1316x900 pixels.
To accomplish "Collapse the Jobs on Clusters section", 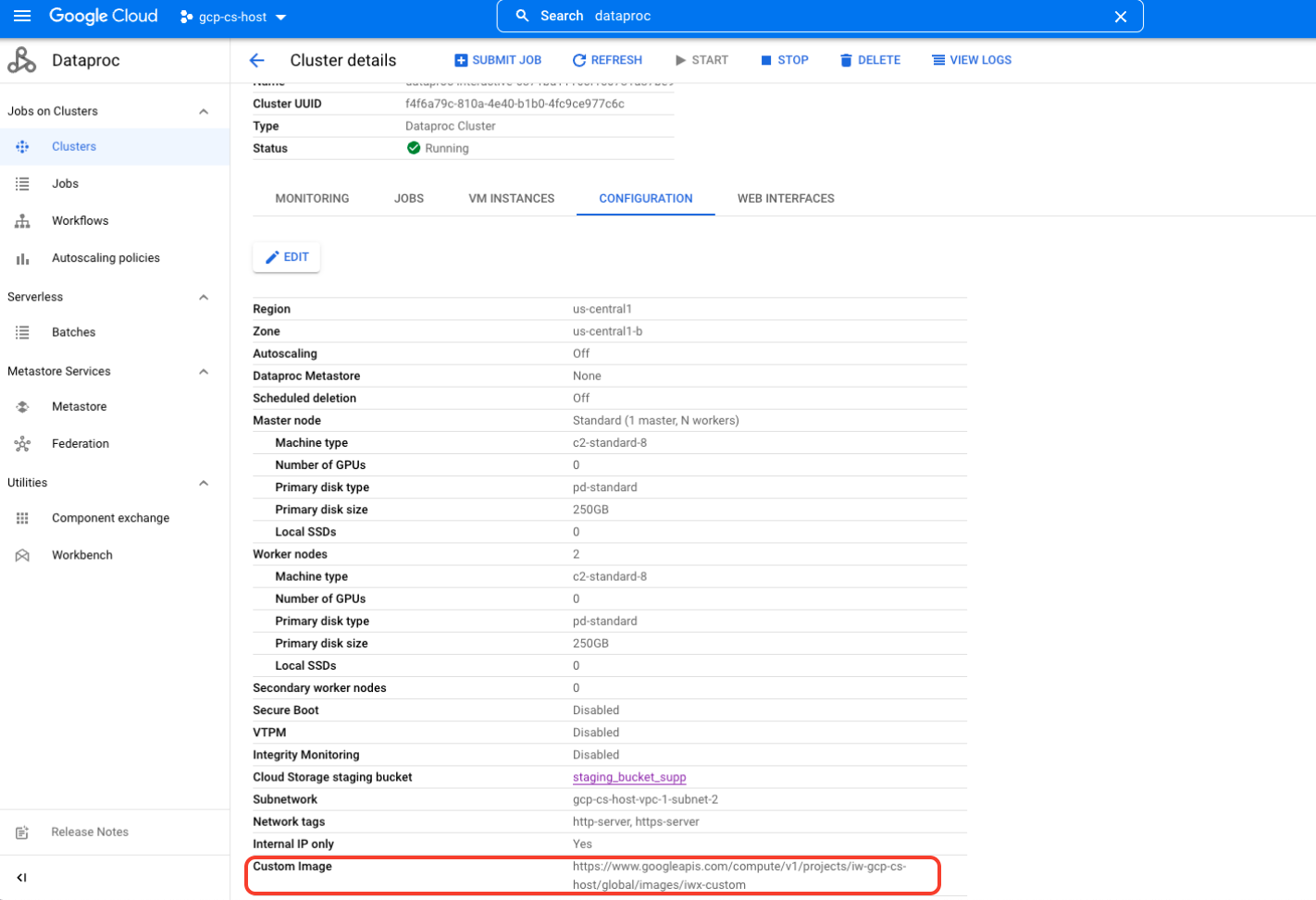I will [204, 112].
